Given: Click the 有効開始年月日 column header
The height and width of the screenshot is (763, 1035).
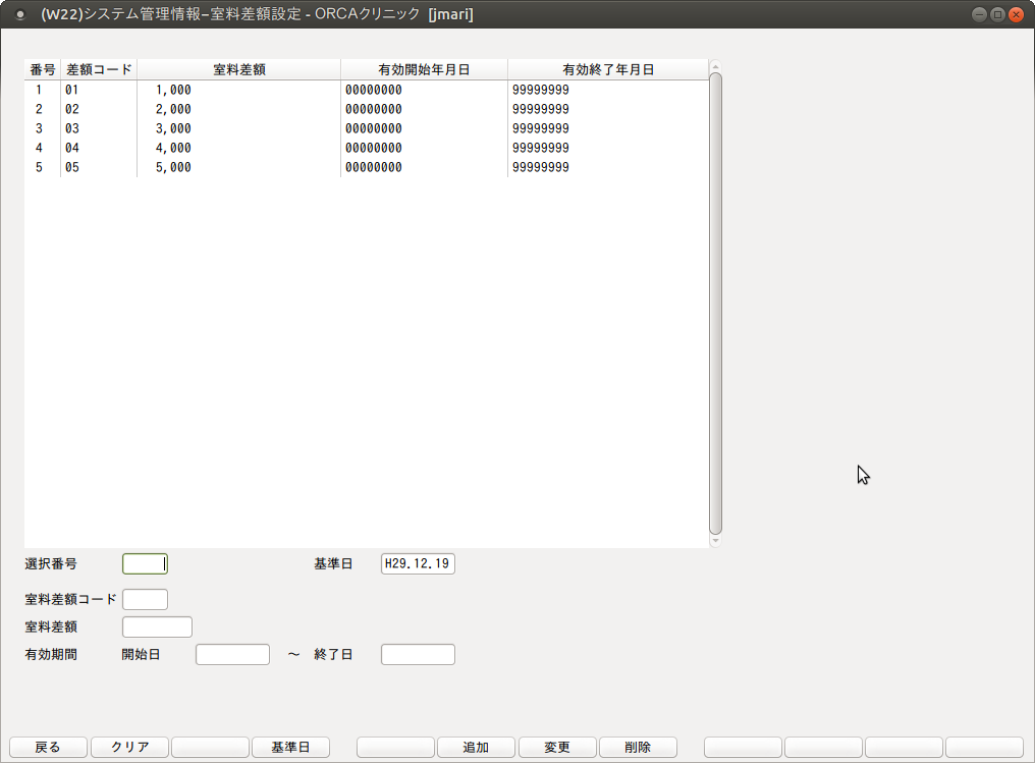Looking at the screenshot, I should pos(423,70).
